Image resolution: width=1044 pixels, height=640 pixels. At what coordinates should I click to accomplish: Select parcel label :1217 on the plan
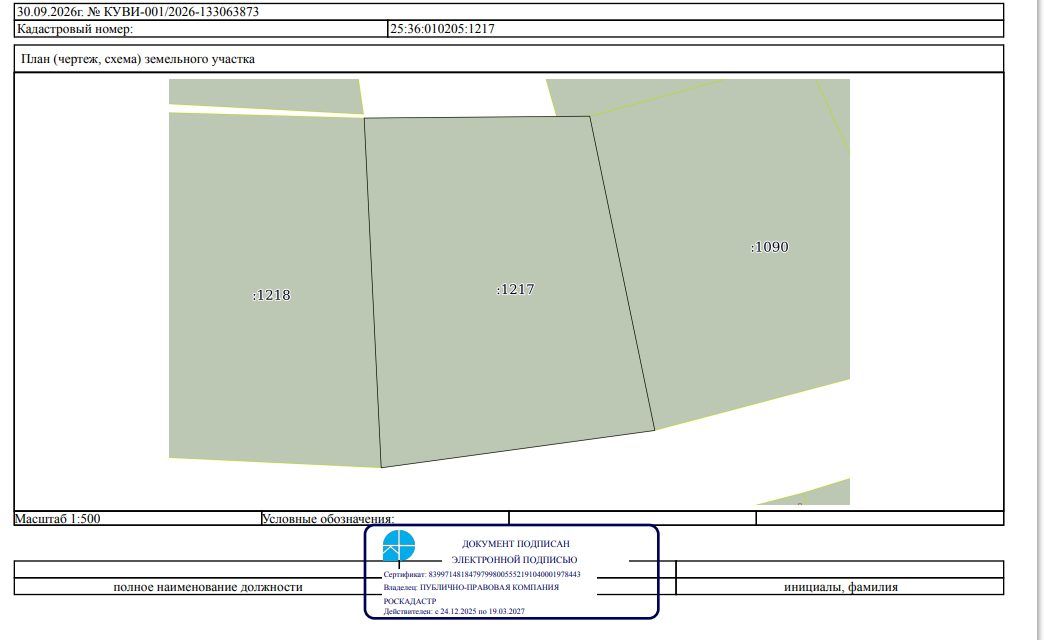515,289
